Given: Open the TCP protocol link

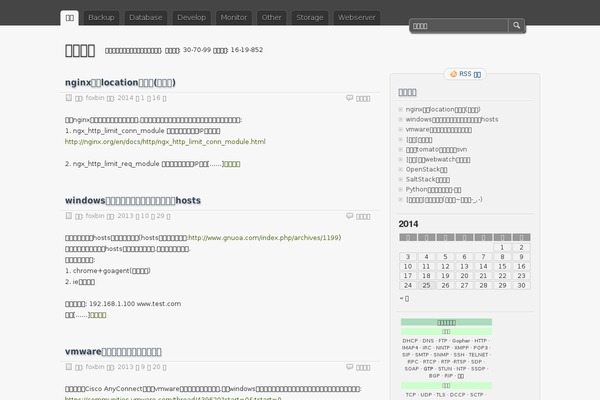Looking at the screenshot, I should (411, 395).
